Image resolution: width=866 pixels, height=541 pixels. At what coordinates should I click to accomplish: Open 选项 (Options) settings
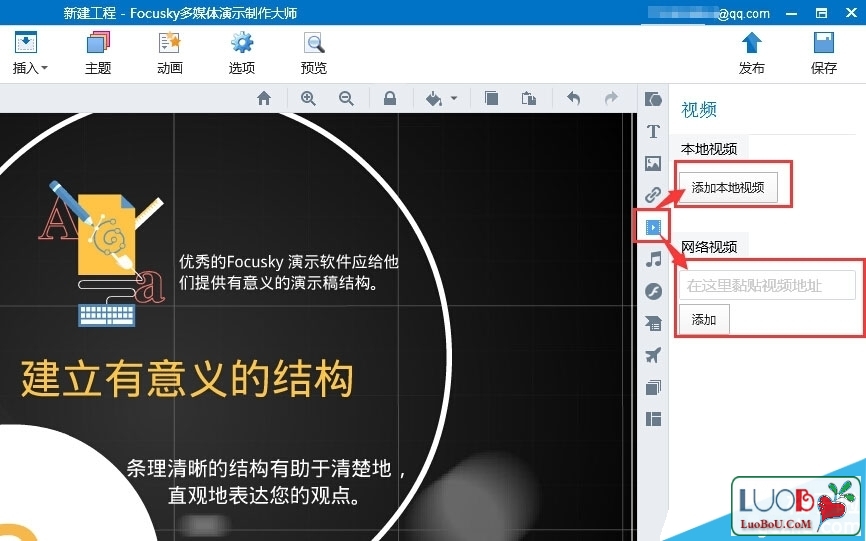(x=242, y=53)
